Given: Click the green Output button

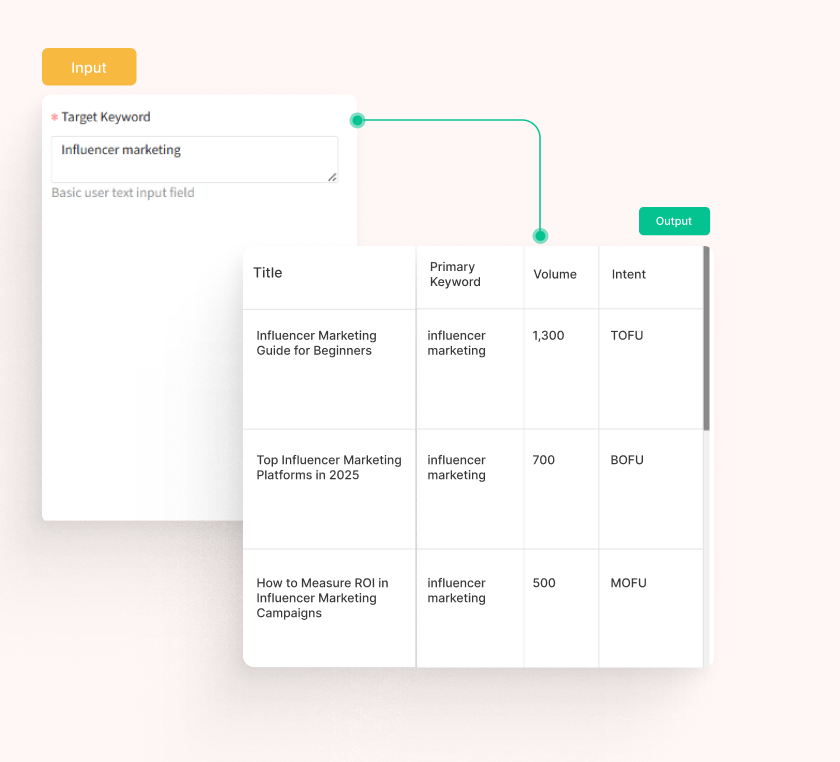Looking at the screenshot, I should click(x=674, y=221).
